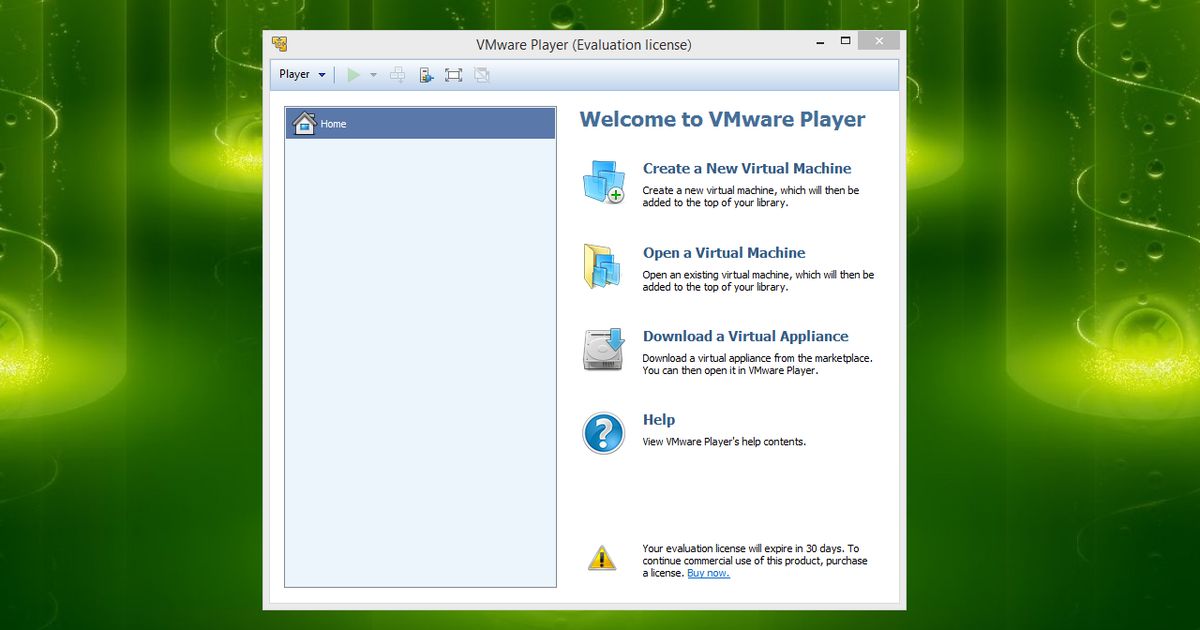Expand the power options dropdown arrow
Image resolution: width=1200 pixels, height=630 pixels.
(373, 75)
